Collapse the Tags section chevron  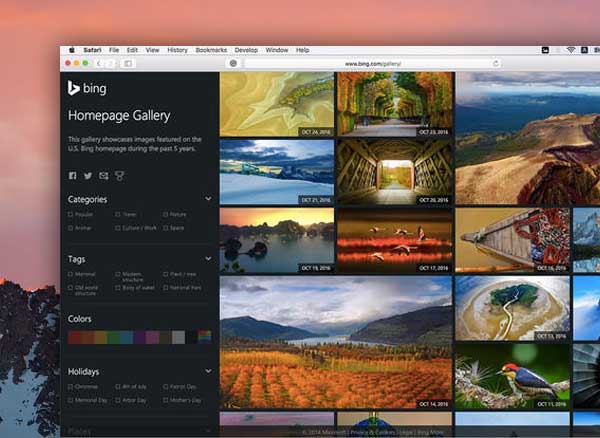(208, 259)
